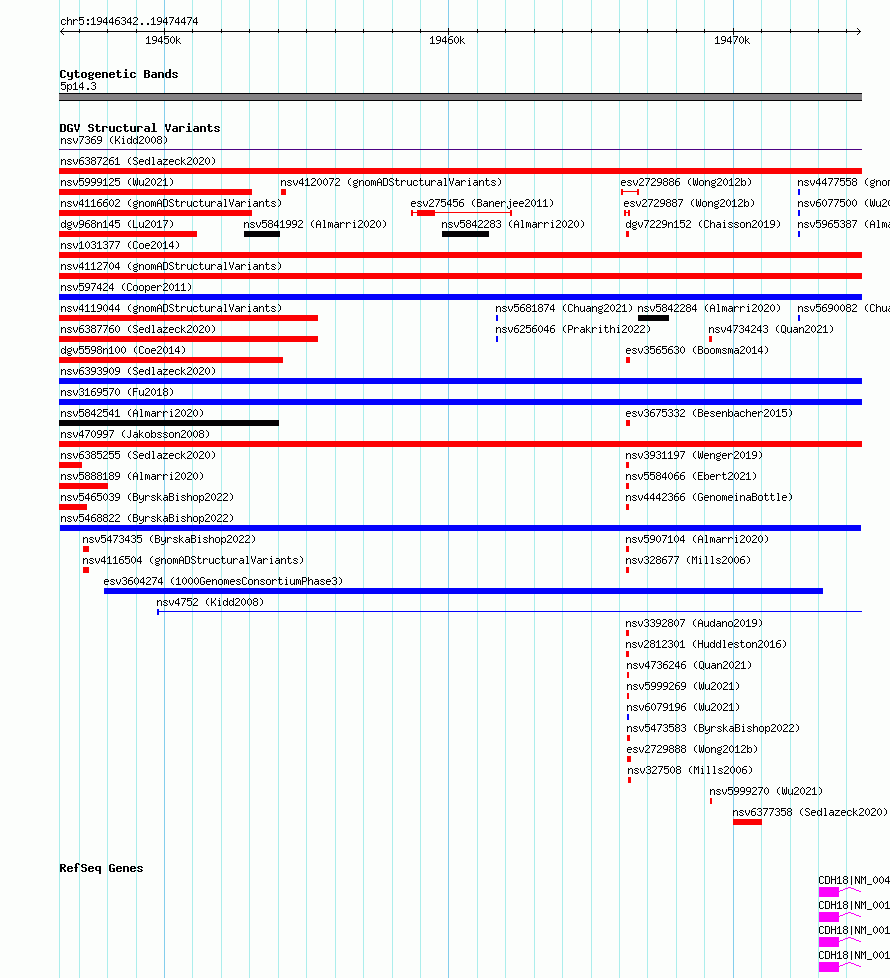This screenshot has width=890, height=978.
Task: Click esv3675332 (Besenbacher2015) label
Action: point(709,414)
